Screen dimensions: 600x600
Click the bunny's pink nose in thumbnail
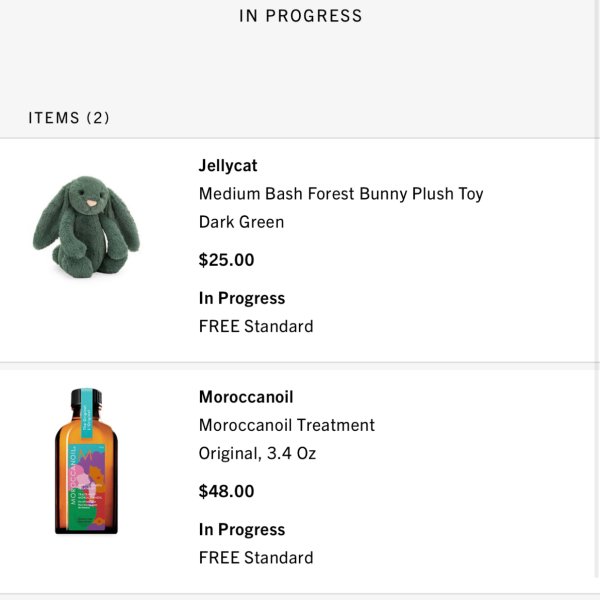pyautogui.click(x=92, y=202)
